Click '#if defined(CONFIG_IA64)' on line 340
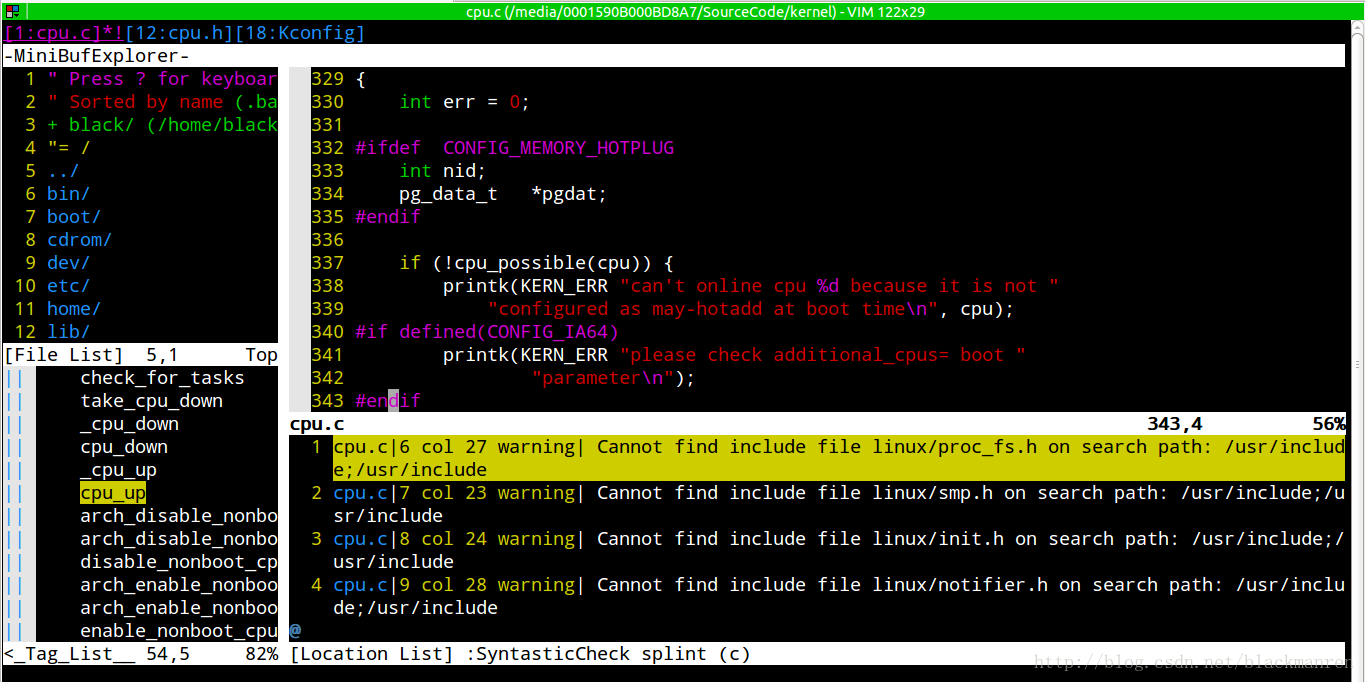 point(487,332)
